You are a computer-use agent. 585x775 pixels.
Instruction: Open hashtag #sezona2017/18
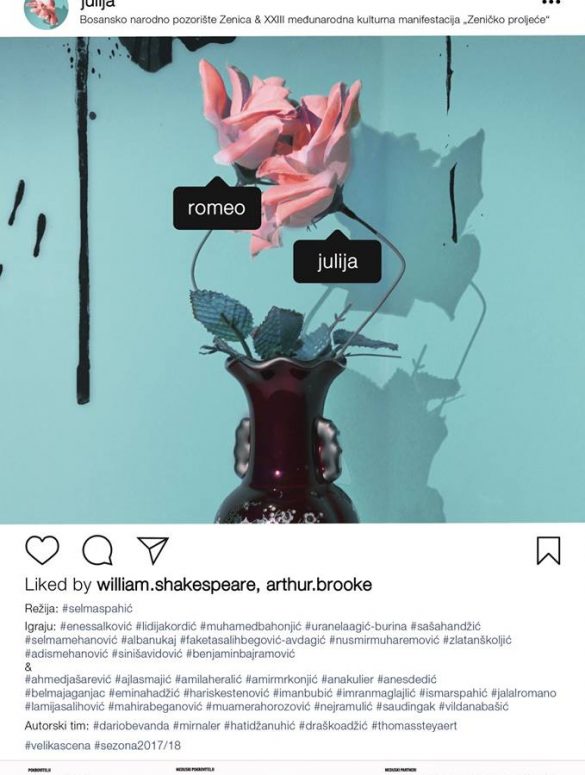137,745
